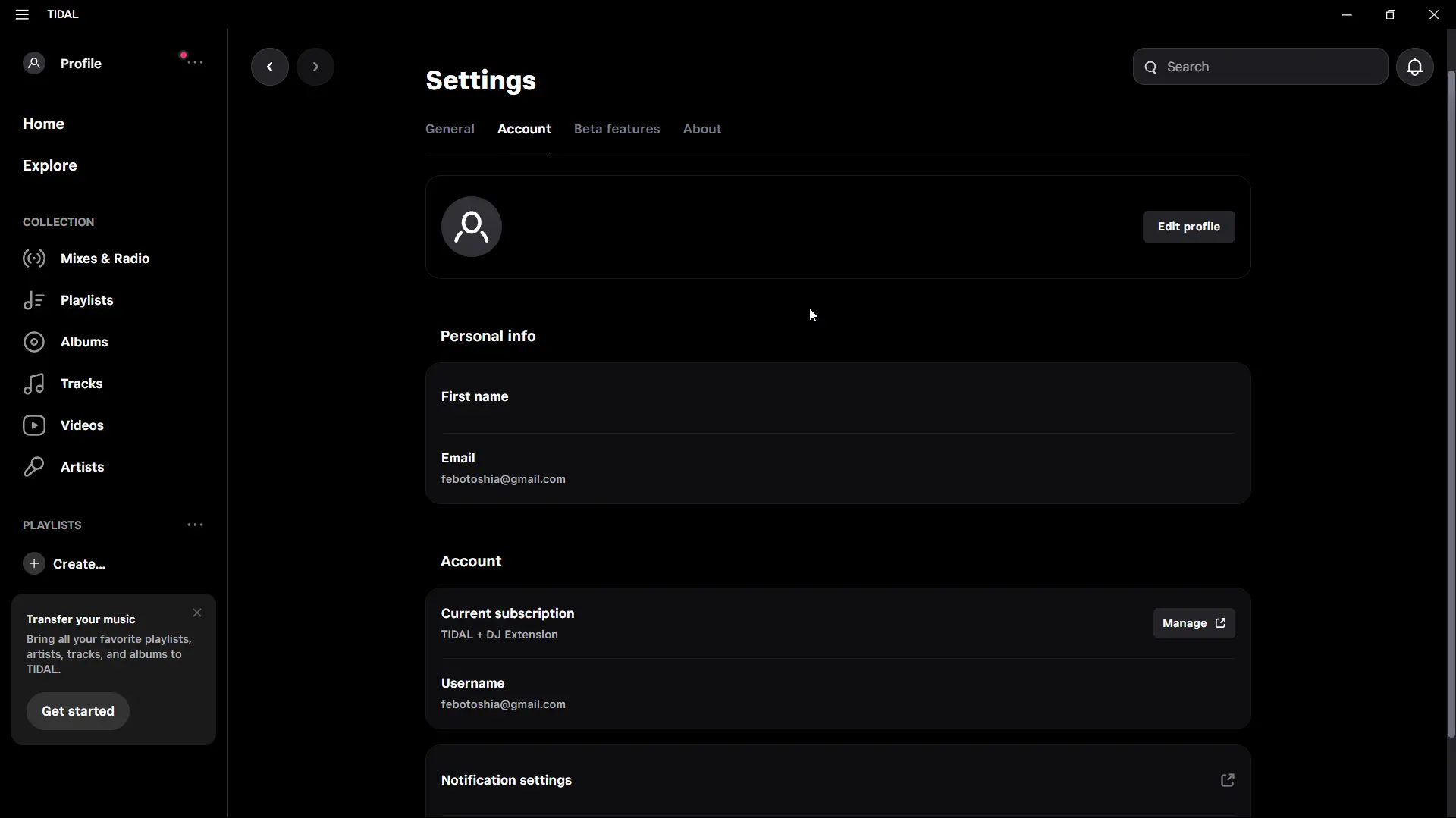Screen dimensions: 1456x818
Task: Open the Albums collection
Action: [x=66, y=342]
